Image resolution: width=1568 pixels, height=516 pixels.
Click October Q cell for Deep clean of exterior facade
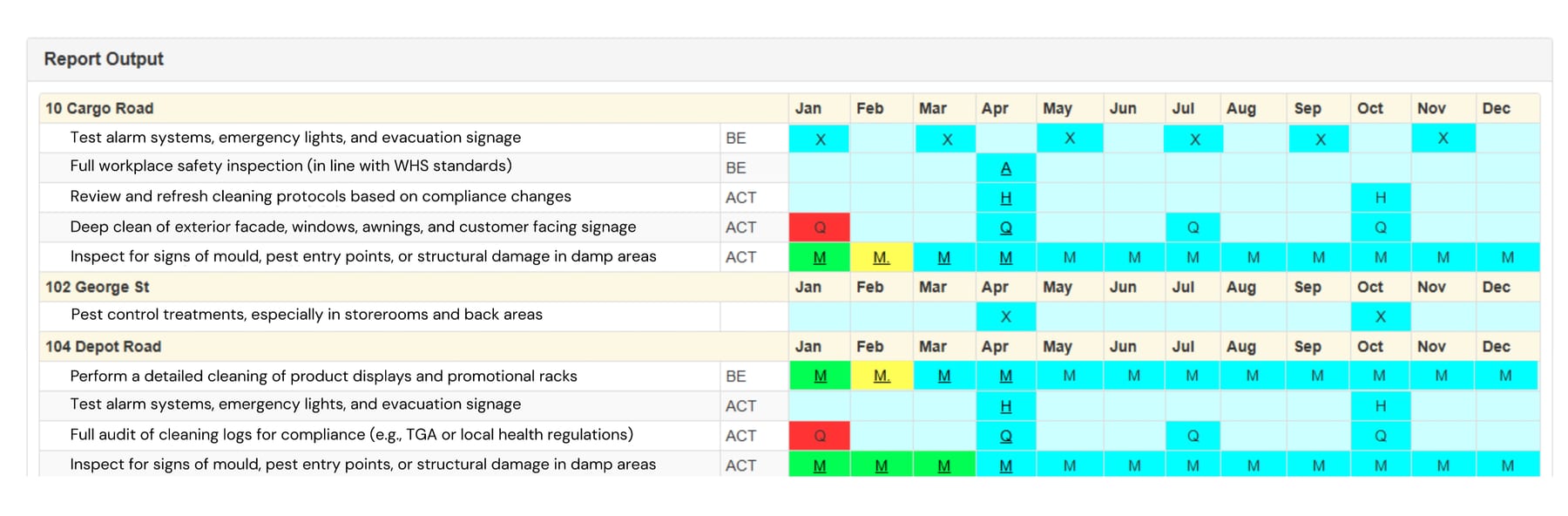pos(1381,227)
